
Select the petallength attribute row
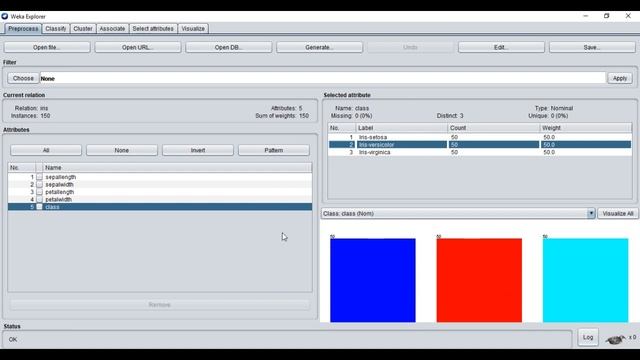tap(160, 192)
